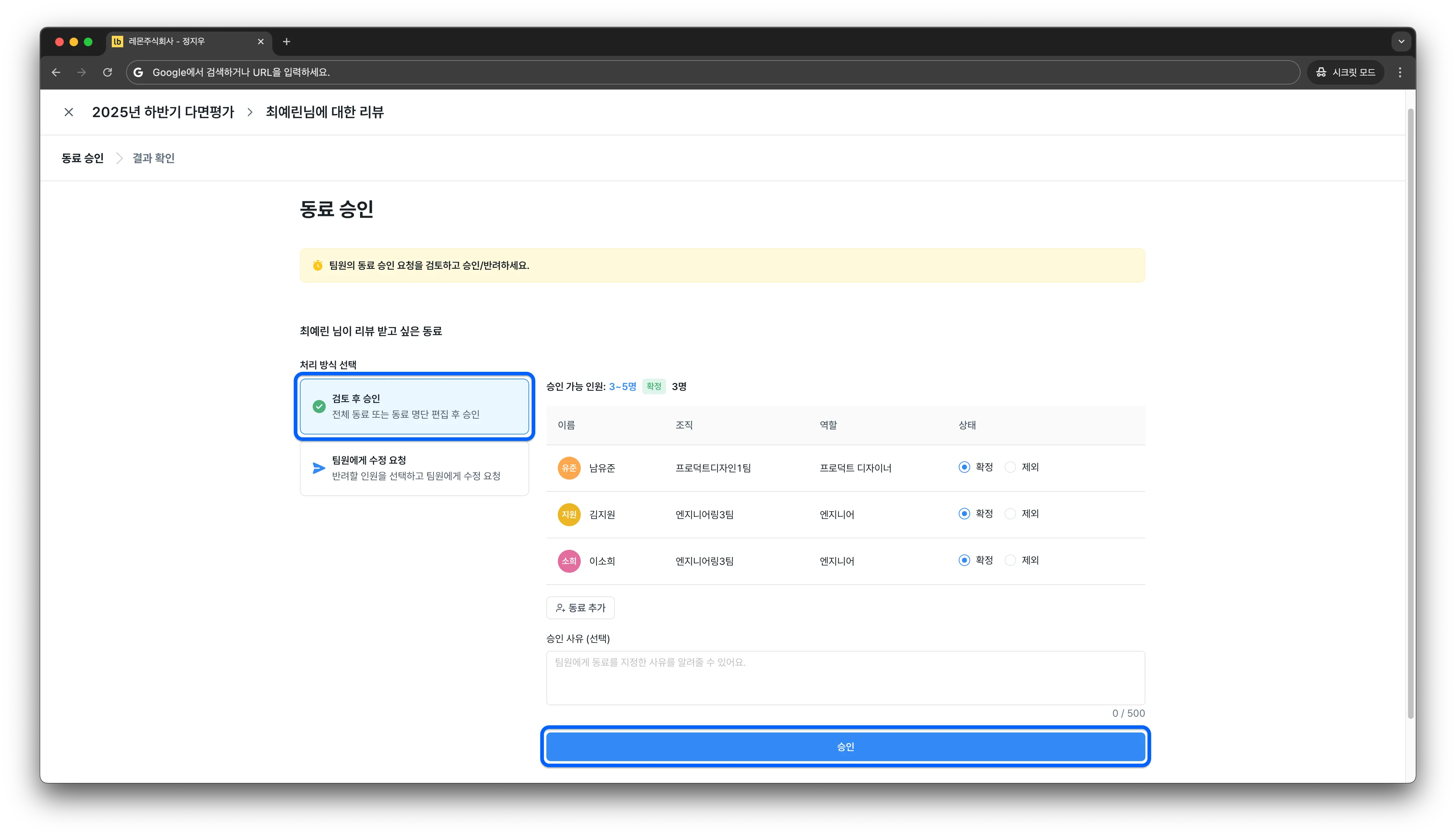Click the 프로덕트디자인1팀 cell
Screen dimensions: 1456x836
coord(713,468)
